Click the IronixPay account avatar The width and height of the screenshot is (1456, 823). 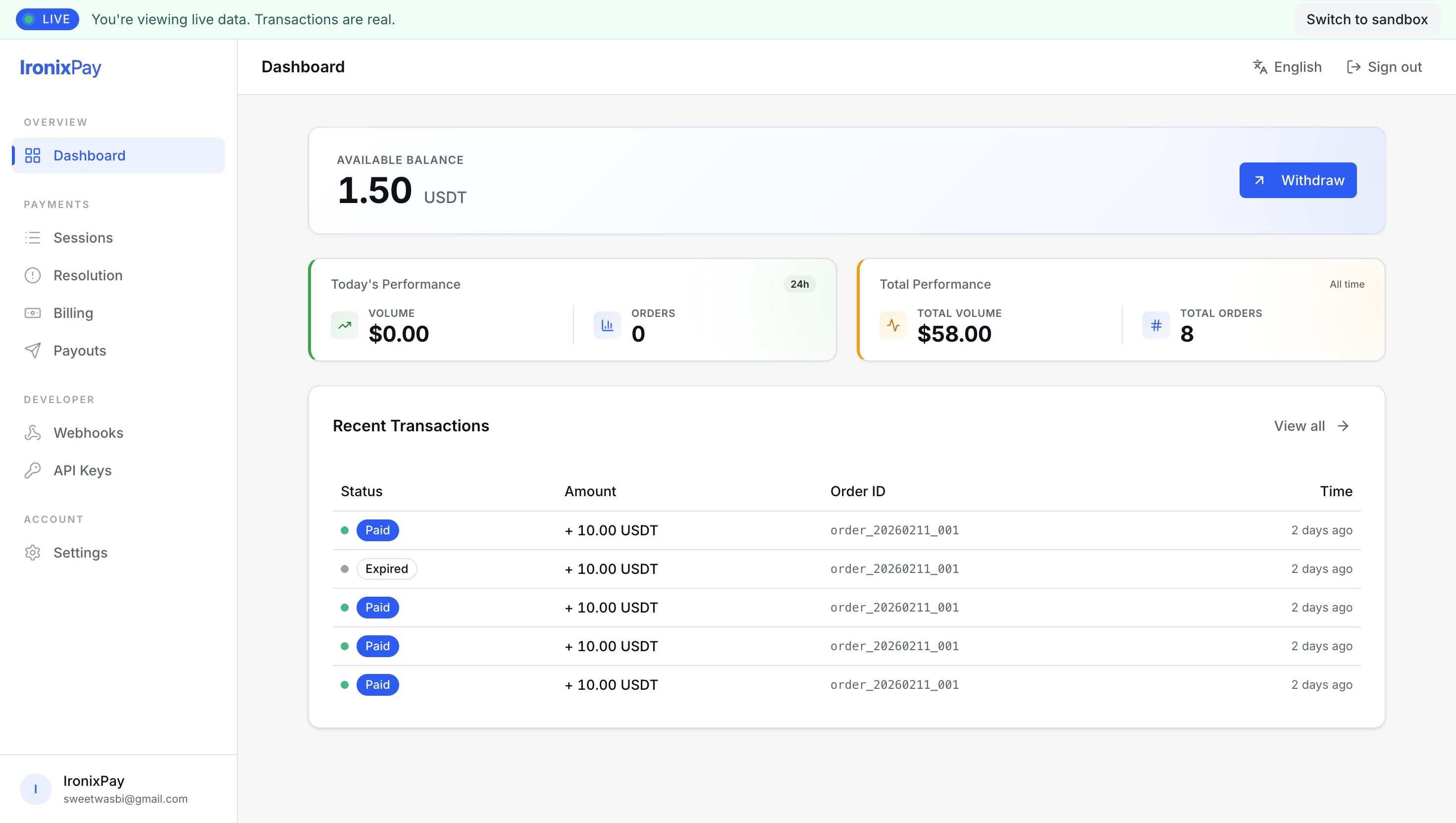point(36,788)
